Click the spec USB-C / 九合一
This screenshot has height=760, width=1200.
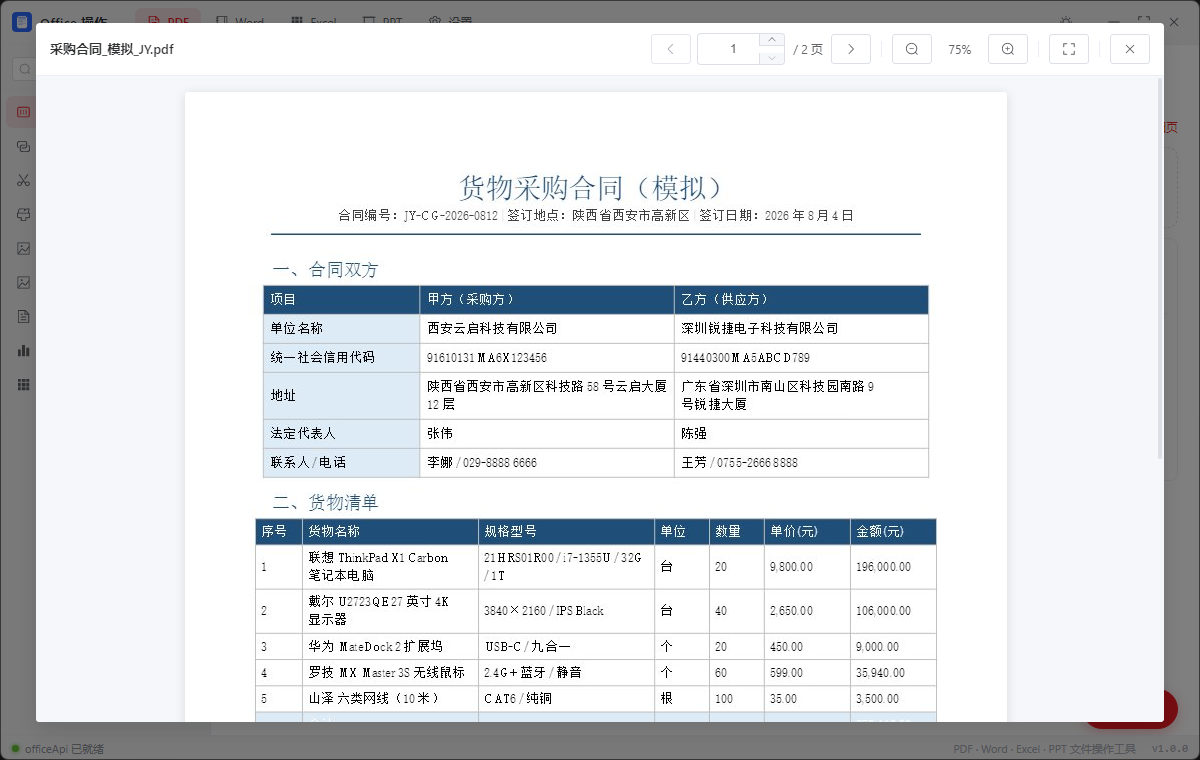pos(527,647)
